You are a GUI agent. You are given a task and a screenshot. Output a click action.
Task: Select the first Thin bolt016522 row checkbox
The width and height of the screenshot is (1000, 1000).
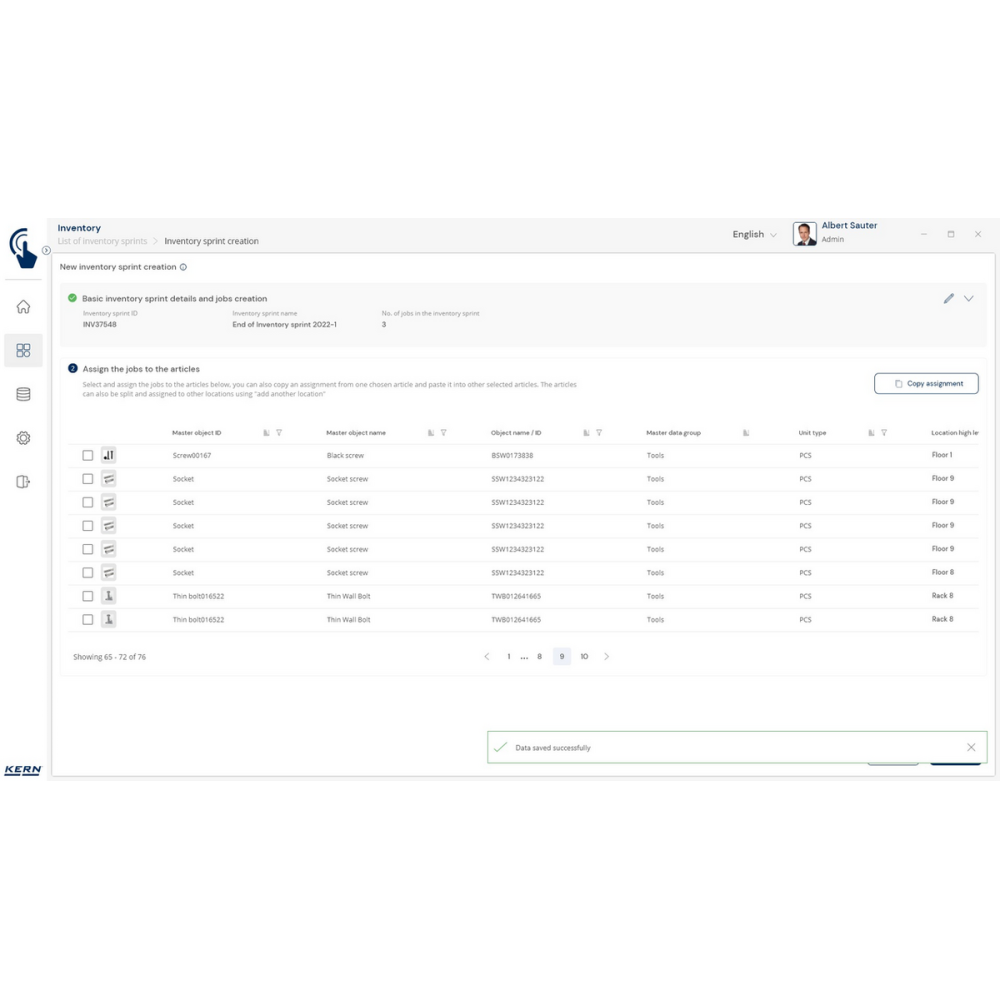click(x=88, y=596)
